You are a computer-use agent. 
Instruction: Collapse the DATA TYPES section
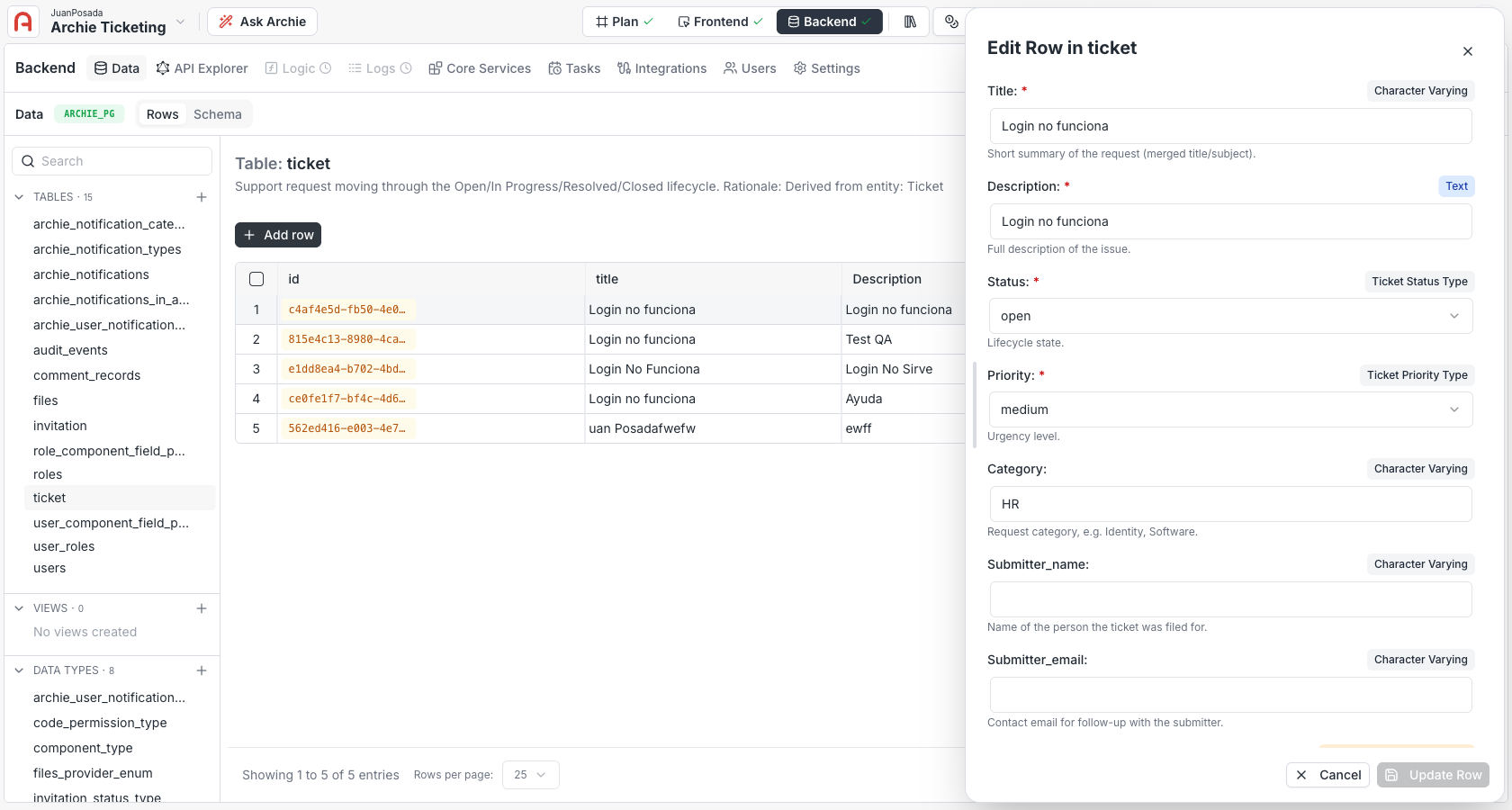click(19, 670)
